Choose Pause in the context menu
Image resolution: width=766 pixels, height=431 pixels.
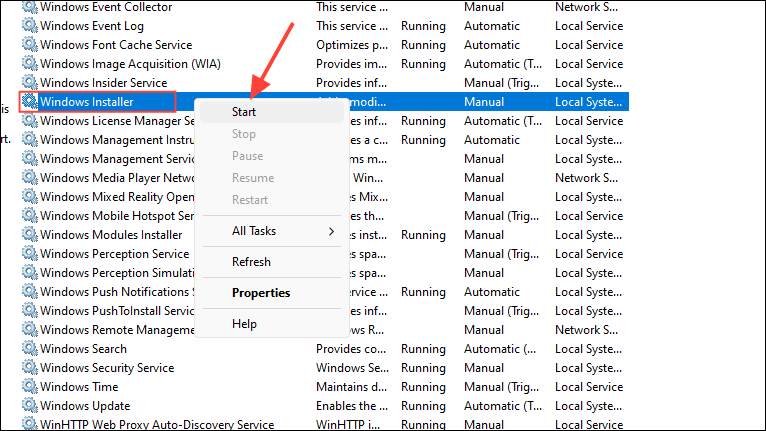(x=272, y=156)
